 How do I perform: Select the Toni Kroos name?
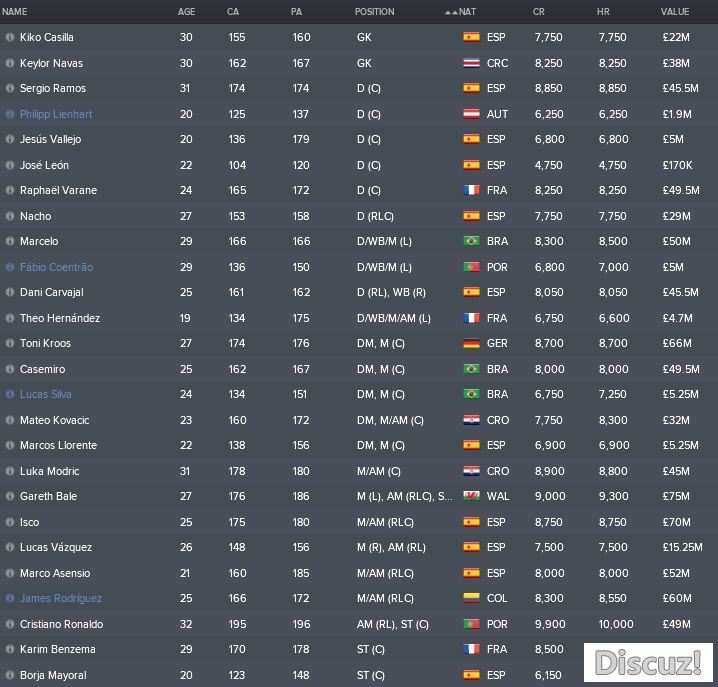45,344
